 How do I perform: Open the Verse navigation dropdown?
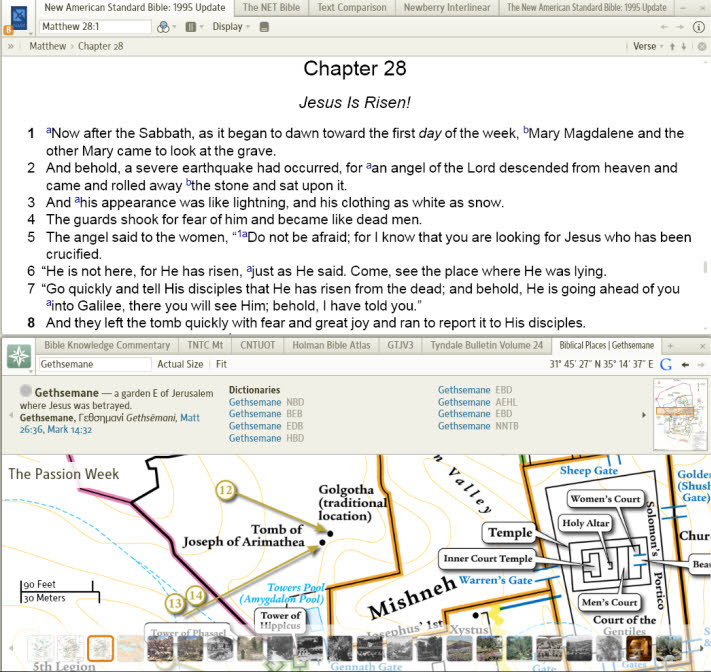pos(648,46)
